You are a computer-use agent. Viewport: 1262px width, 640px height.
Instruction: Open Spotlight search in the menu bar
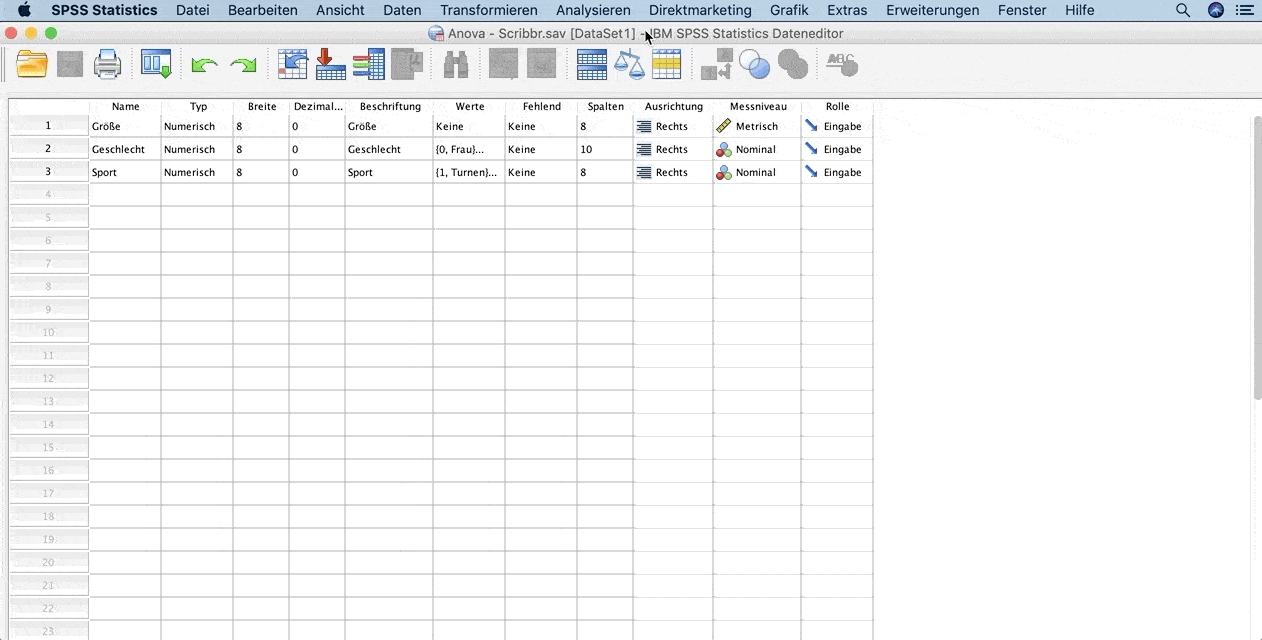1183,10
